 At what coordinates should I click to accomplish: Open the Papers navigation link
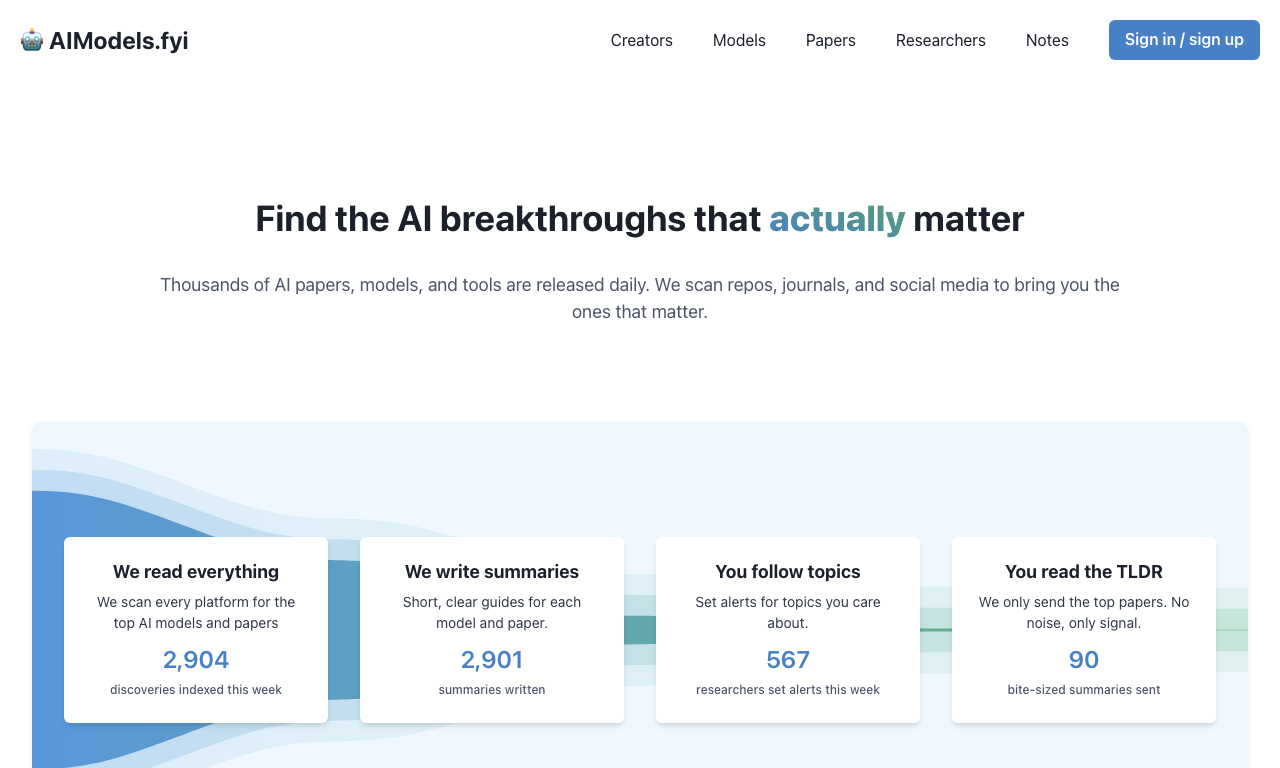pos(830,40)
